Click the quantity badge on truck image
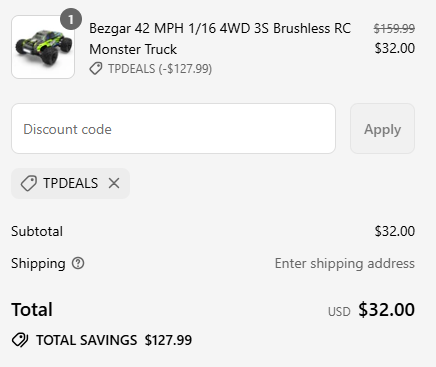Image resolution: width=436 pixels, height=367 pixels. [71, 20]
